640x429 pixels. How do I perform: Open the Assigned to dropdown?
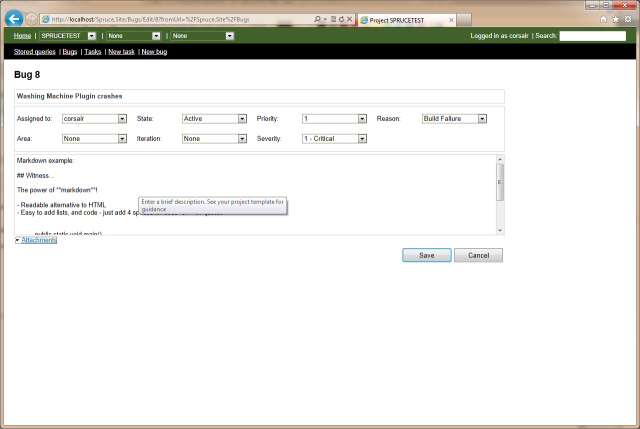click(94, 118)
